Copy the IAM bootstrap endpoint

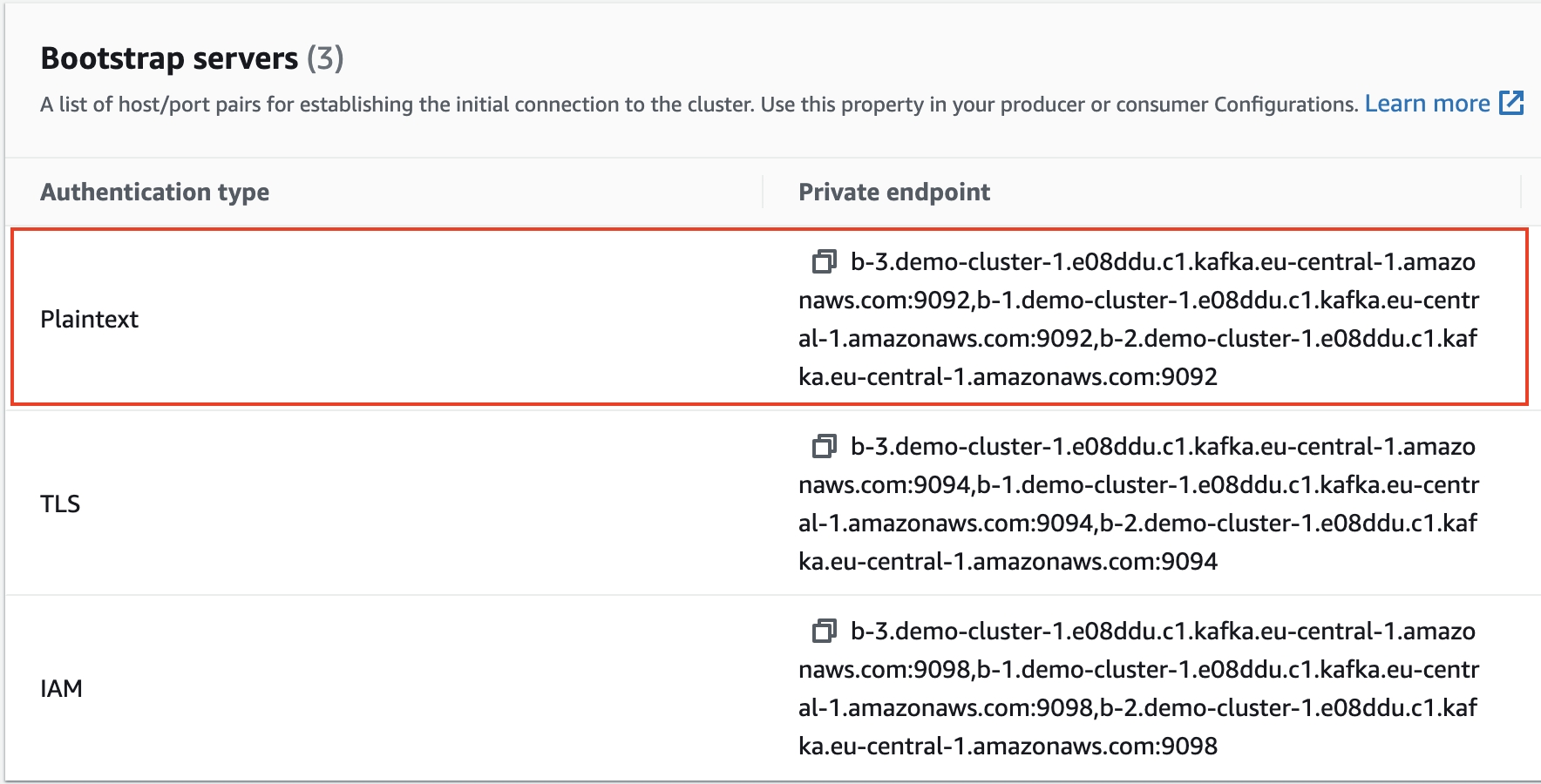(x=824, y=631)
